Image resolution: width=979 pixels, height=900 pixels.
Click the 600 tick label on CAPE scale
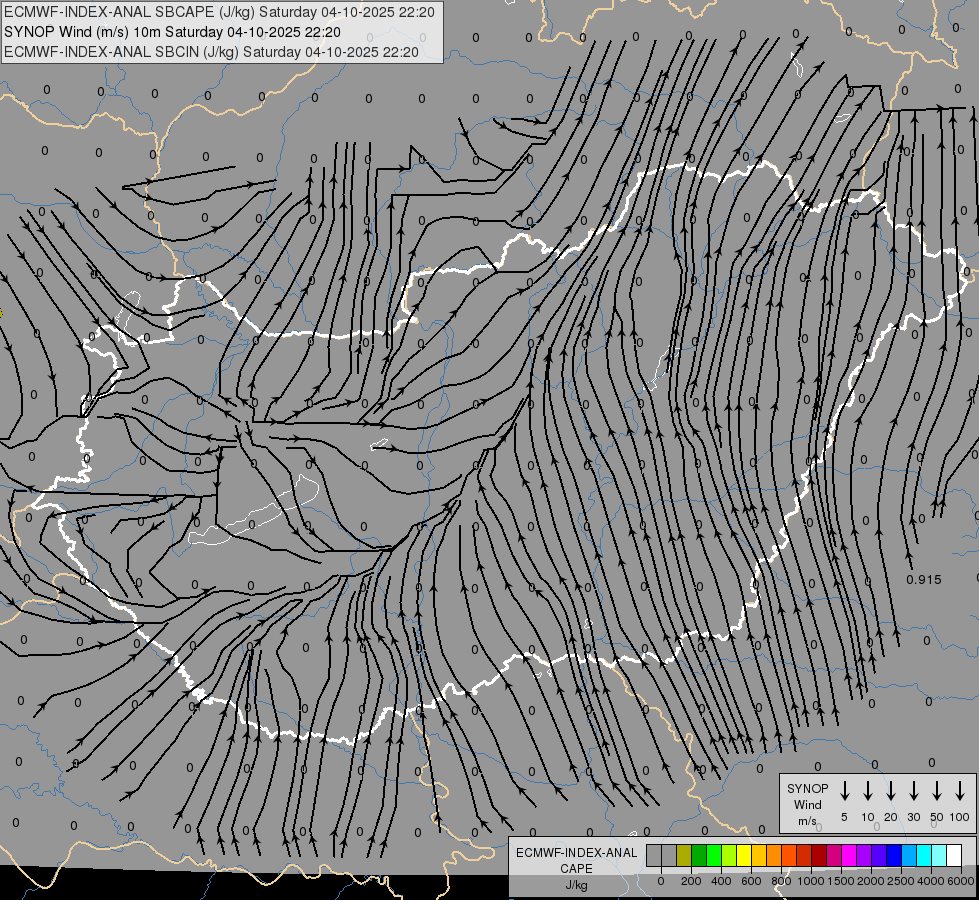[751, 881]
